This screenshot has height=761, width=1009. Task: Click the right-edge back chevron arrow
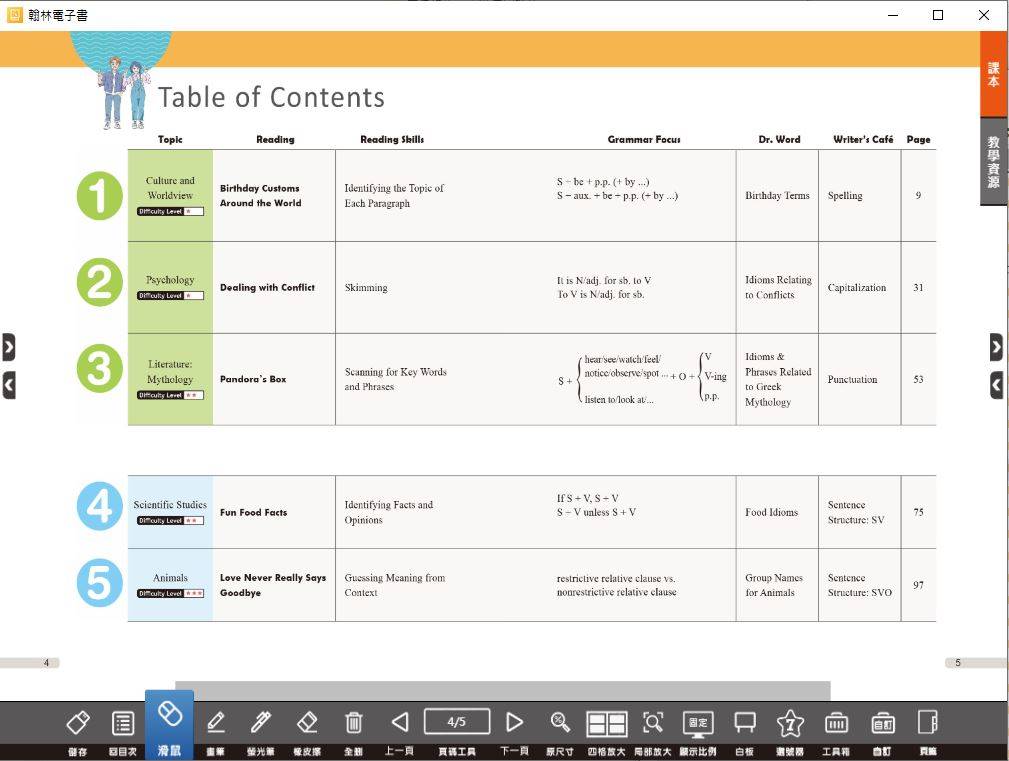coord(996,385)
